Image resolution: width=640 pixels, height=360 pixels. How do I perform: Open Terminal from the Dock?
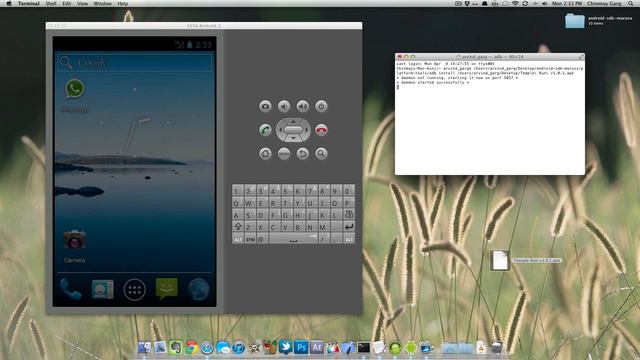point(364,347)
